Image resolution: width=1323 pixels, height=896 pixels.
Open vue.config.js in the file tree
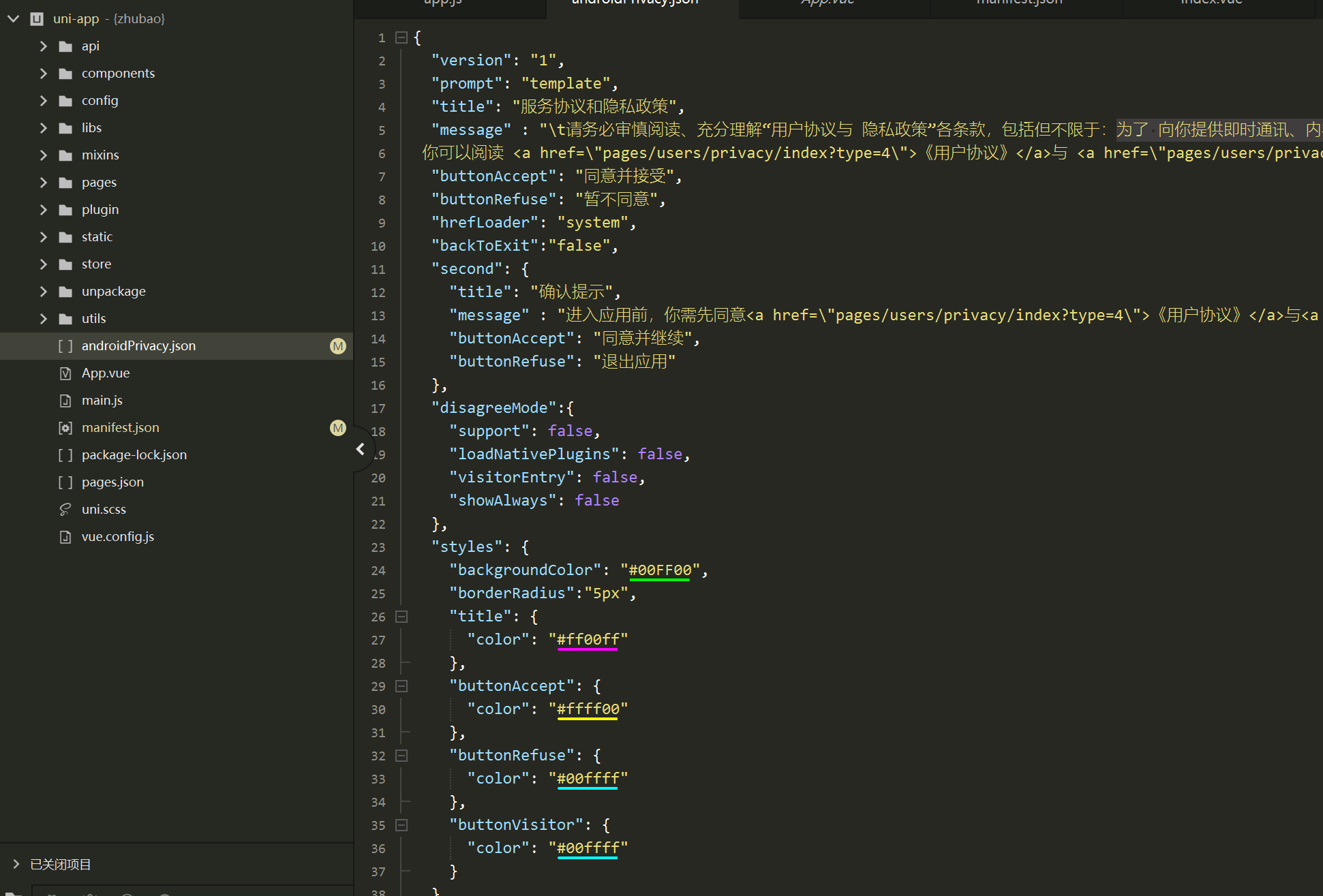click(118, 537)
